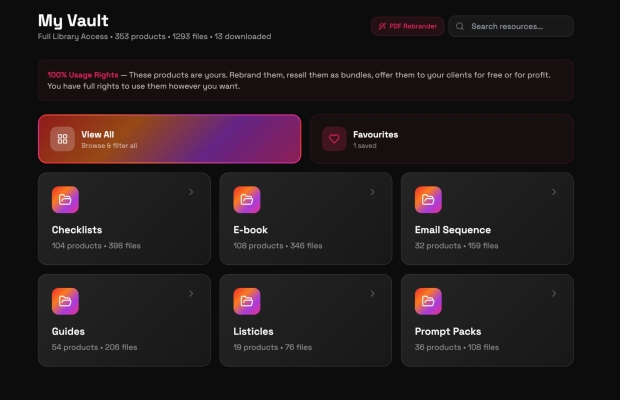The height and width of the screenshot is (400, 620).
Task: Switch to the Favourites tab
Action: pyautogui.click(x=442, y=139)
